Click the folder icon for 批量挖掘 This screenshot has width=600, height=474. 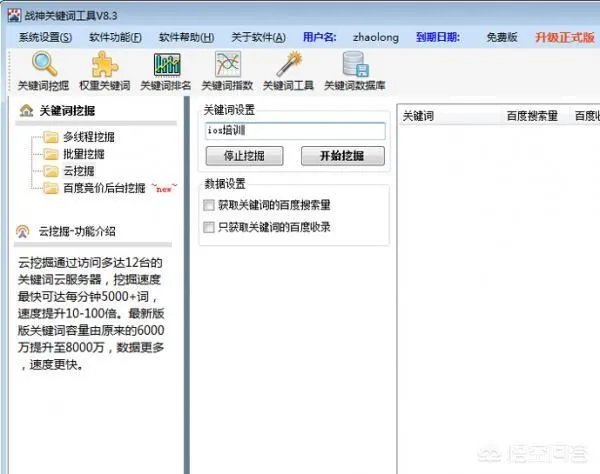[51, 154]
